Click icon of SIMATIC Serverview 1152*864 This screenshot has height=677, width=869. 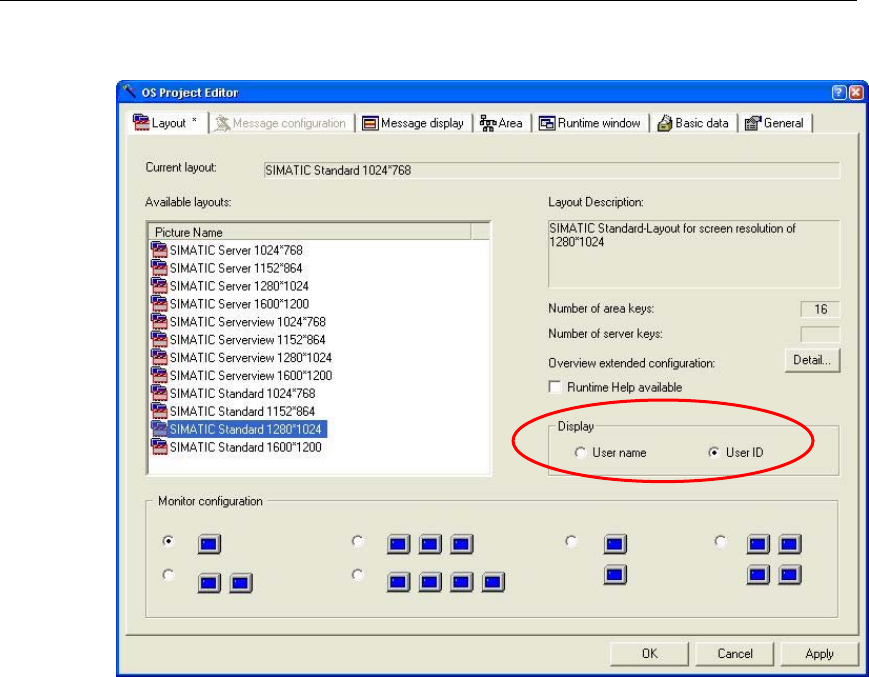(159, 340)
